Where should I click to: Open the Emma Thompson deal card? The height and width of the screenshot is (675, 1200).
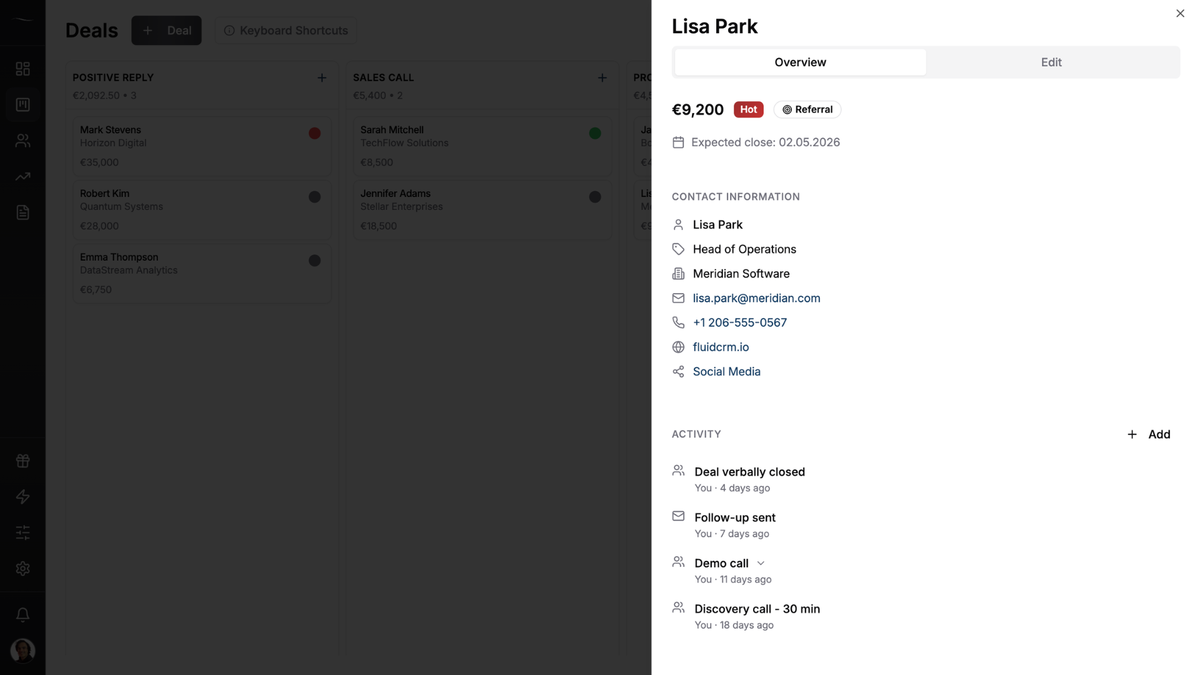click(201, 273)
